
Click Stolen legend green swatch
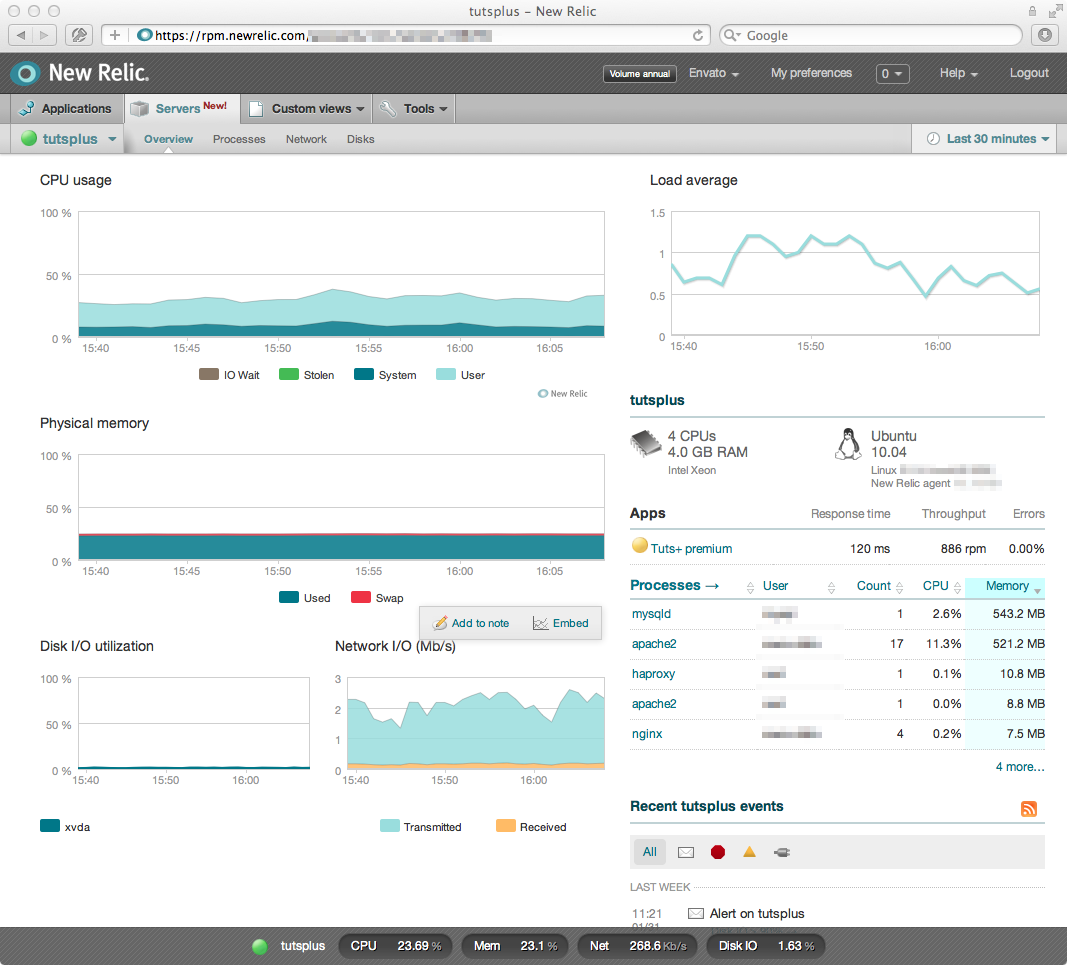click(289, 374)
